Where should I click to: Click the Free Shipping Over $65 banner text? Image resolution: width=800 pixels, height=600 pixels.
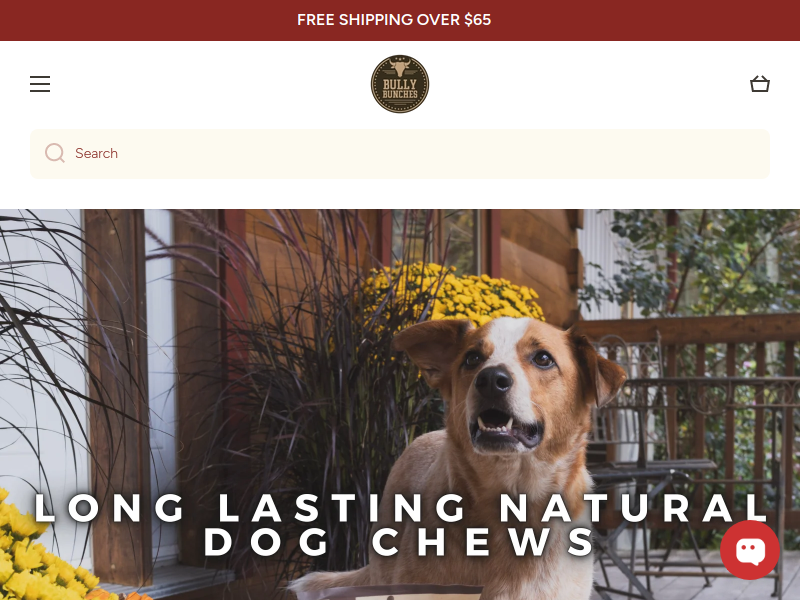(394, 20)
